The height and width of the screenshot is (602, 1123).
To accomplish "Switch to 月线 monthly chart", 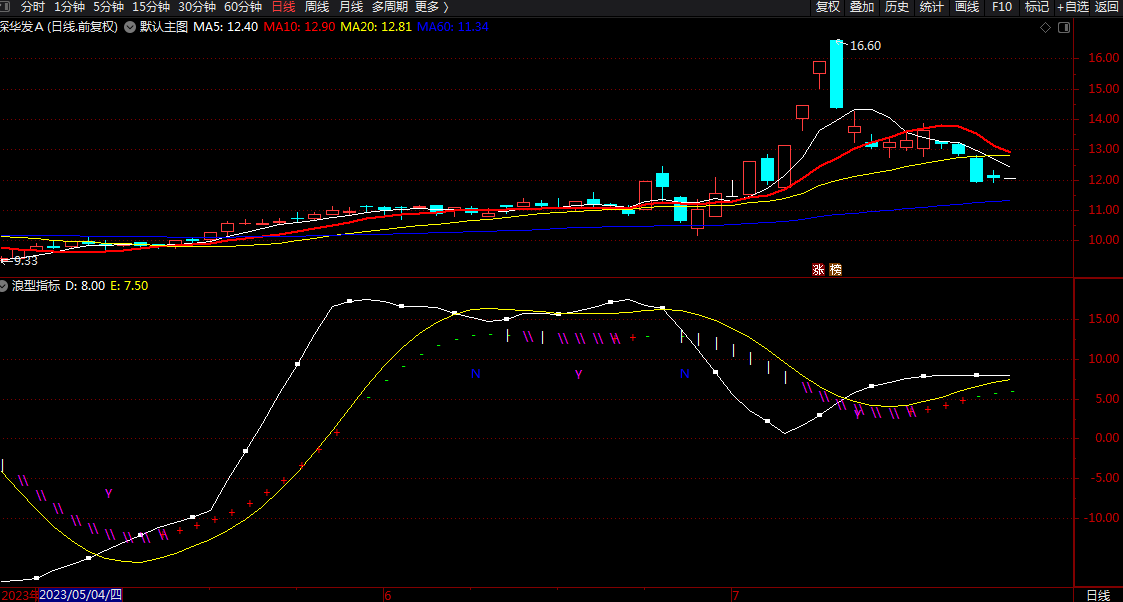I will [350, 7].
